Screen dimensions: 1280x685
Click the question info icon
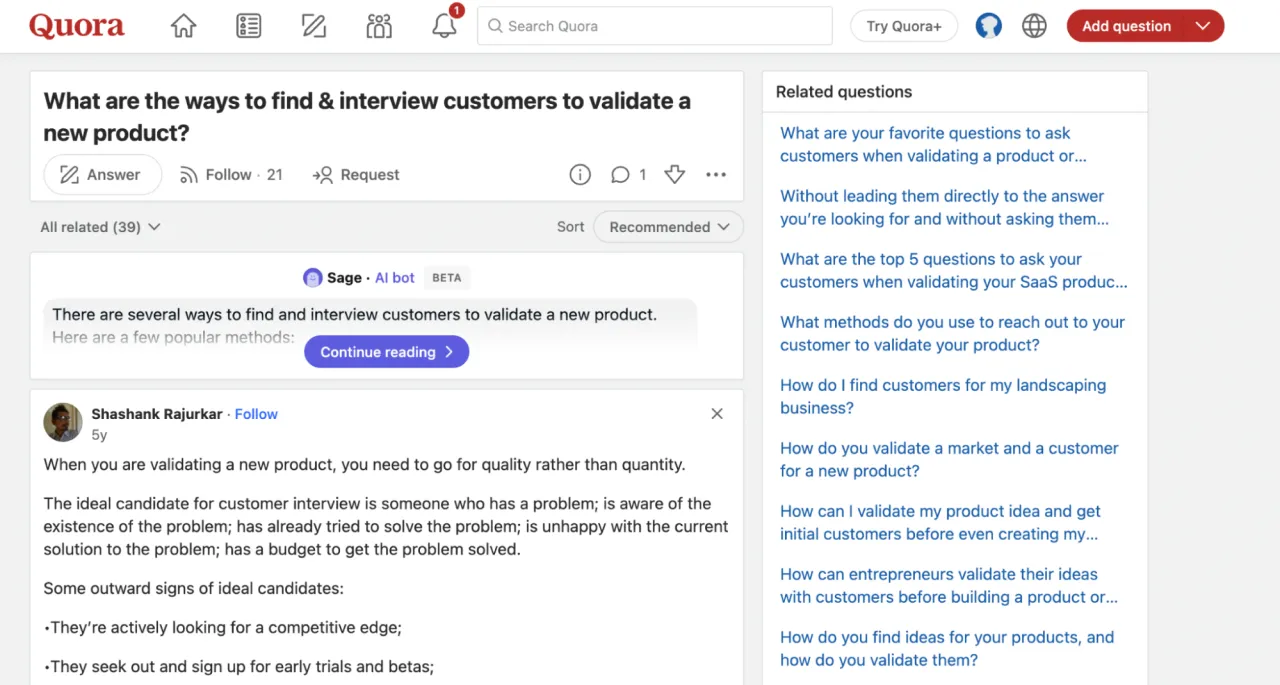[x=580, y=174]
